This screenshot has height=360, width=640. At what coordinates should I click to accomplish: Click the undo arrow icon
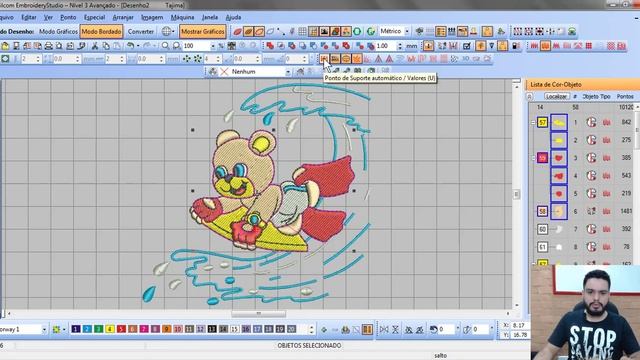pyautogui.click(x=130, y=46)
